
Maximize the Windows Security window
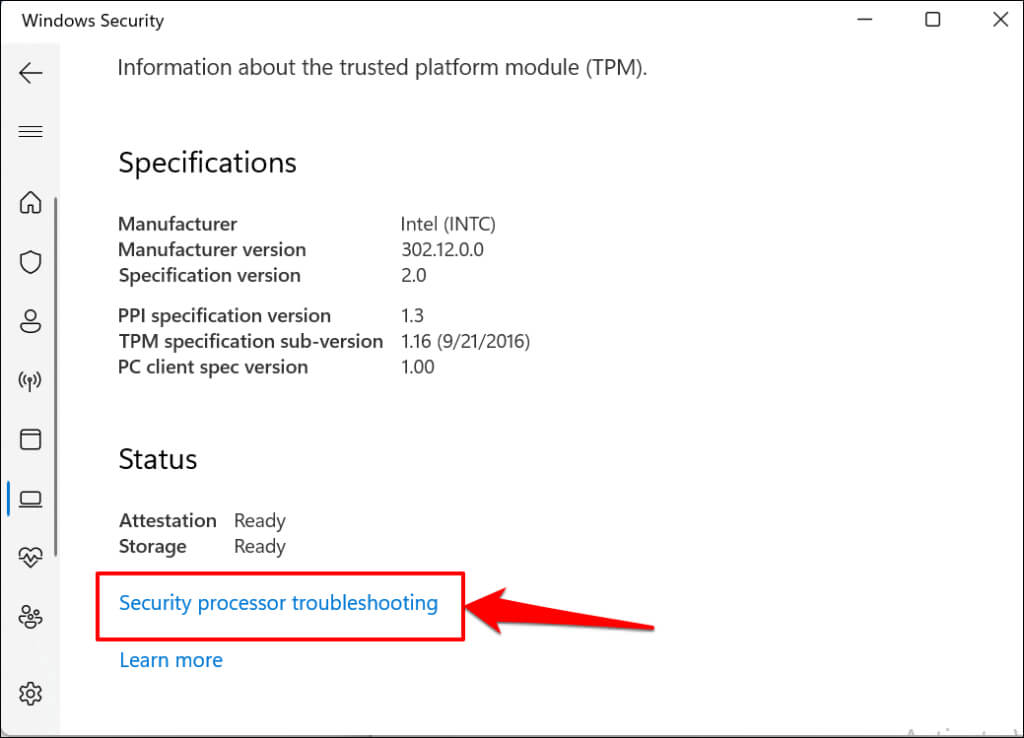pos(932,20)
